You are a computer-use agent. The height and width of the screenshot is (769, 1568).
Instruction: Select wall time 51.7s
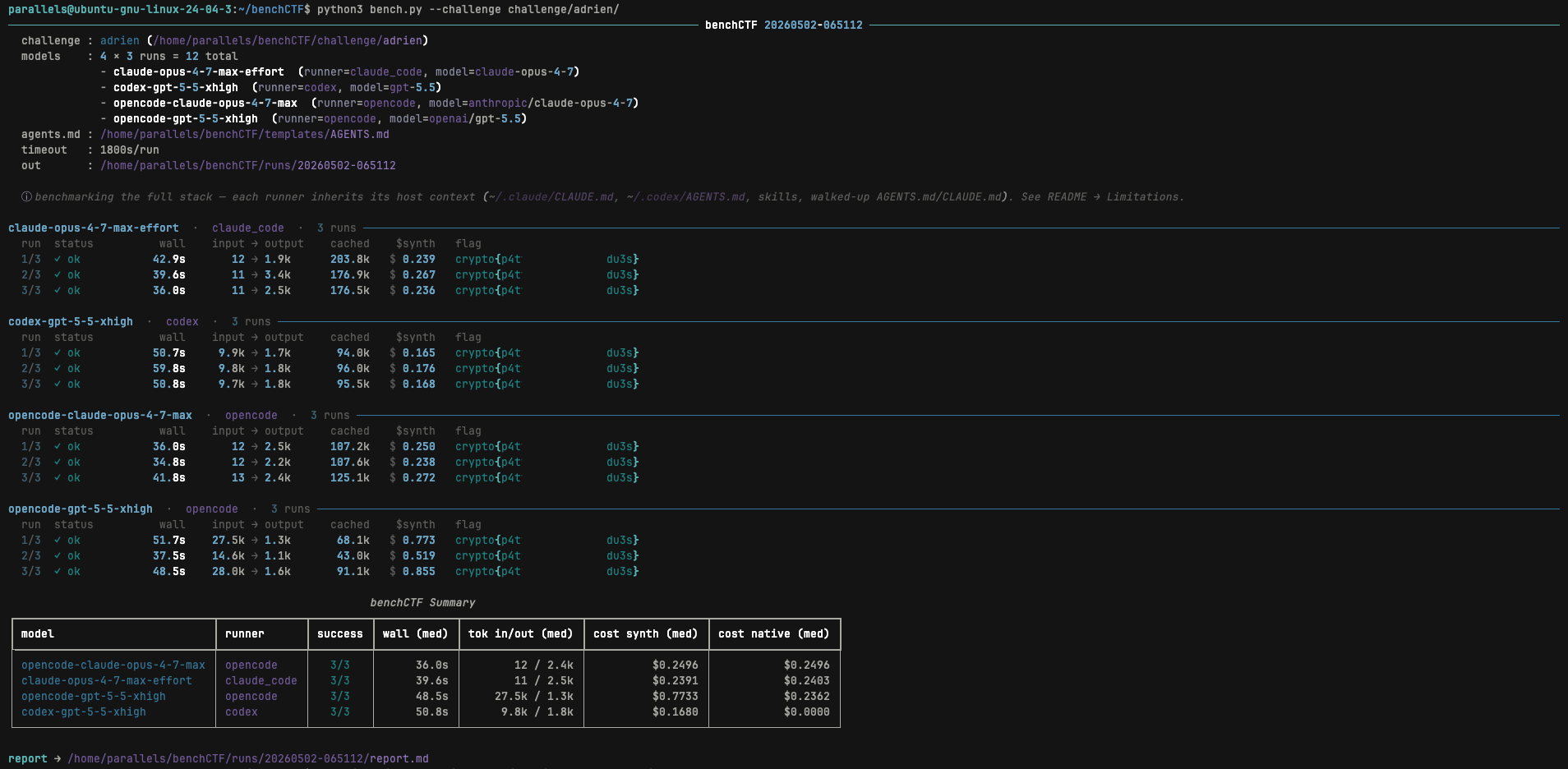pyautogui.click(x=169, y=540)
